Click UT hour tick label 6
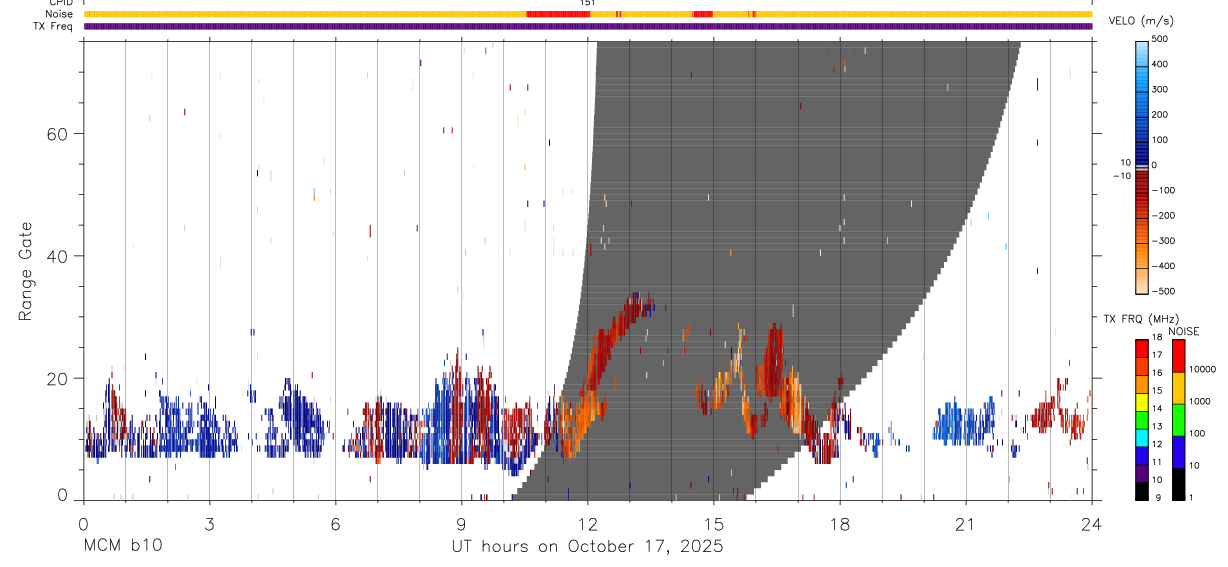 335,524
